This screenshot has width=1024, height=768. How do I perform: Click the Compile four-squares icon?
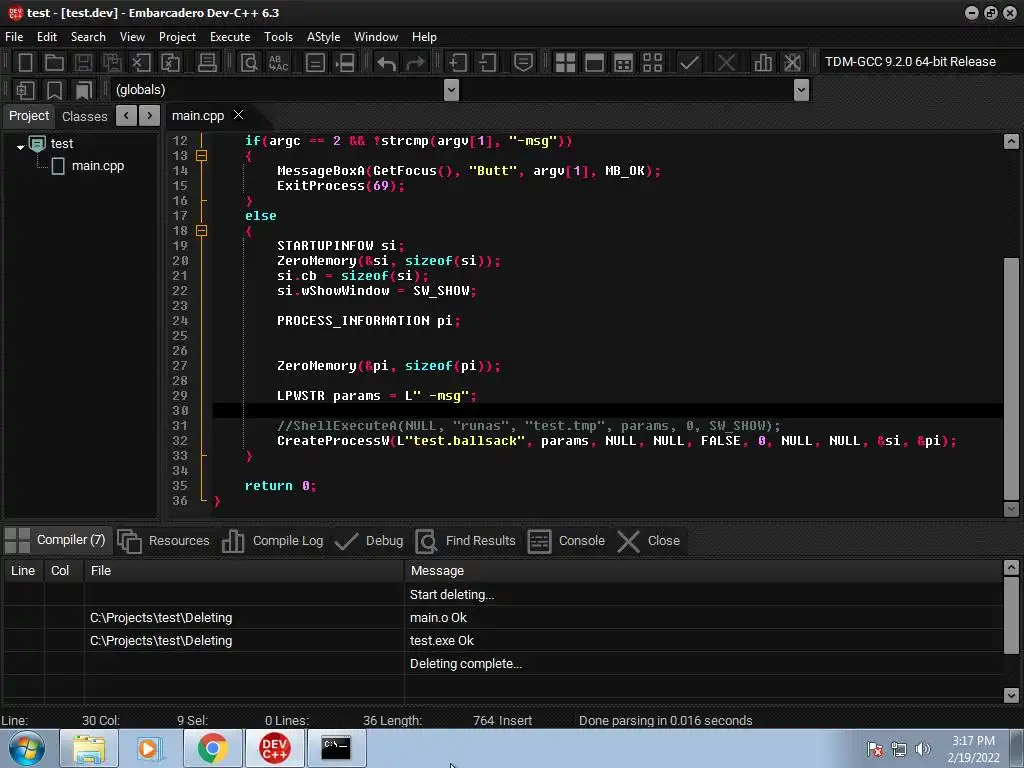[566, 63]
